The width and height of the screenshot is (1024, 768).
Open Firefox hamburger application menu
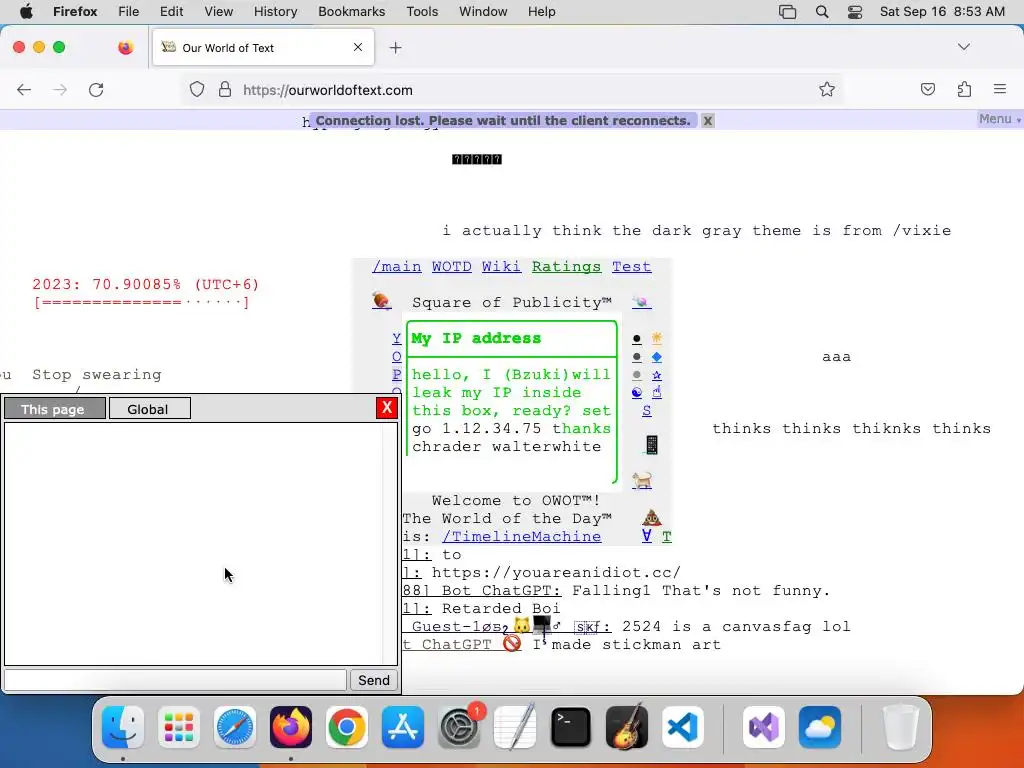(x=1000, y=89)
